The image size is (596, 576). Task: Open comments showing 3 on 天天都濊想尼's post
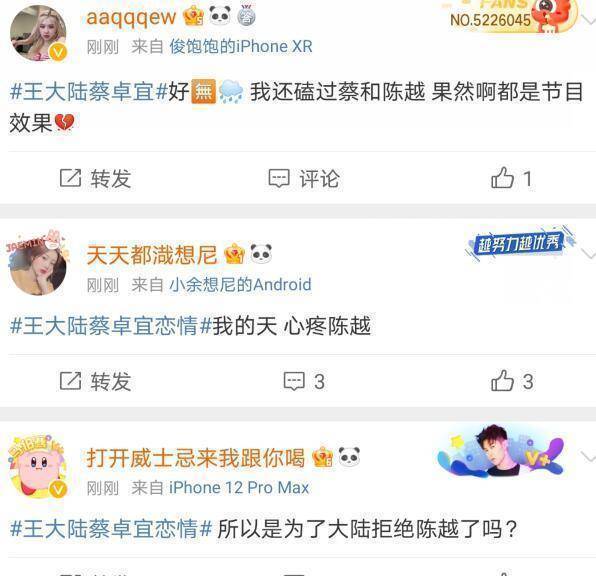coord(294,381)
